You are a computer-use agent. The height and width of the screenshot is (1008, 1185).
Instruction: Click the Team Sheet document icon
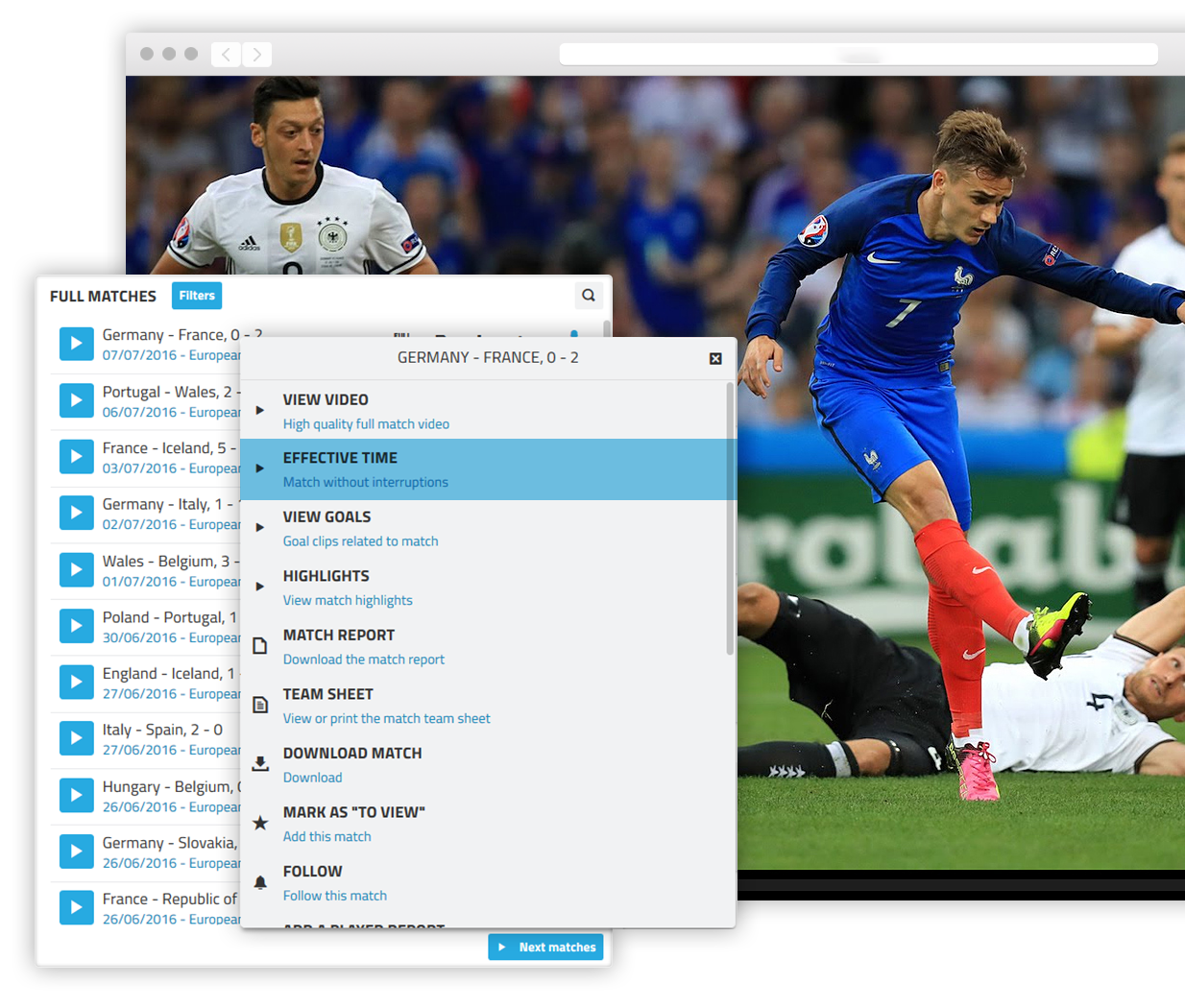coord(259,705)
